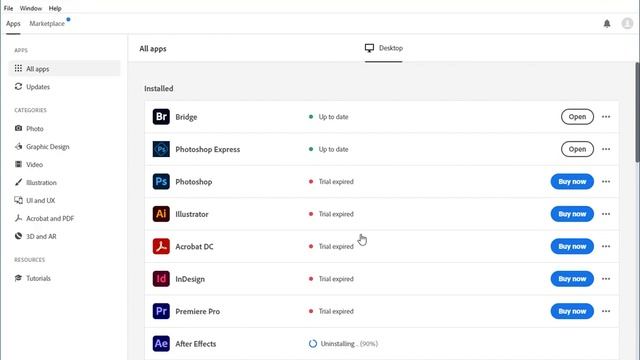Click Buy now for Photoshop
The height and width of the screenshot is (360, 640).
coord(572,182)
